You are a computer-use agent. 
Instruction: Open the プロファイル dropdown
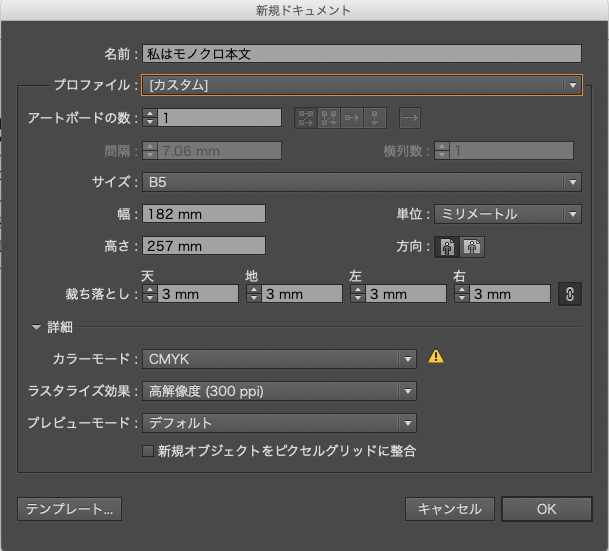click(362, 85)
